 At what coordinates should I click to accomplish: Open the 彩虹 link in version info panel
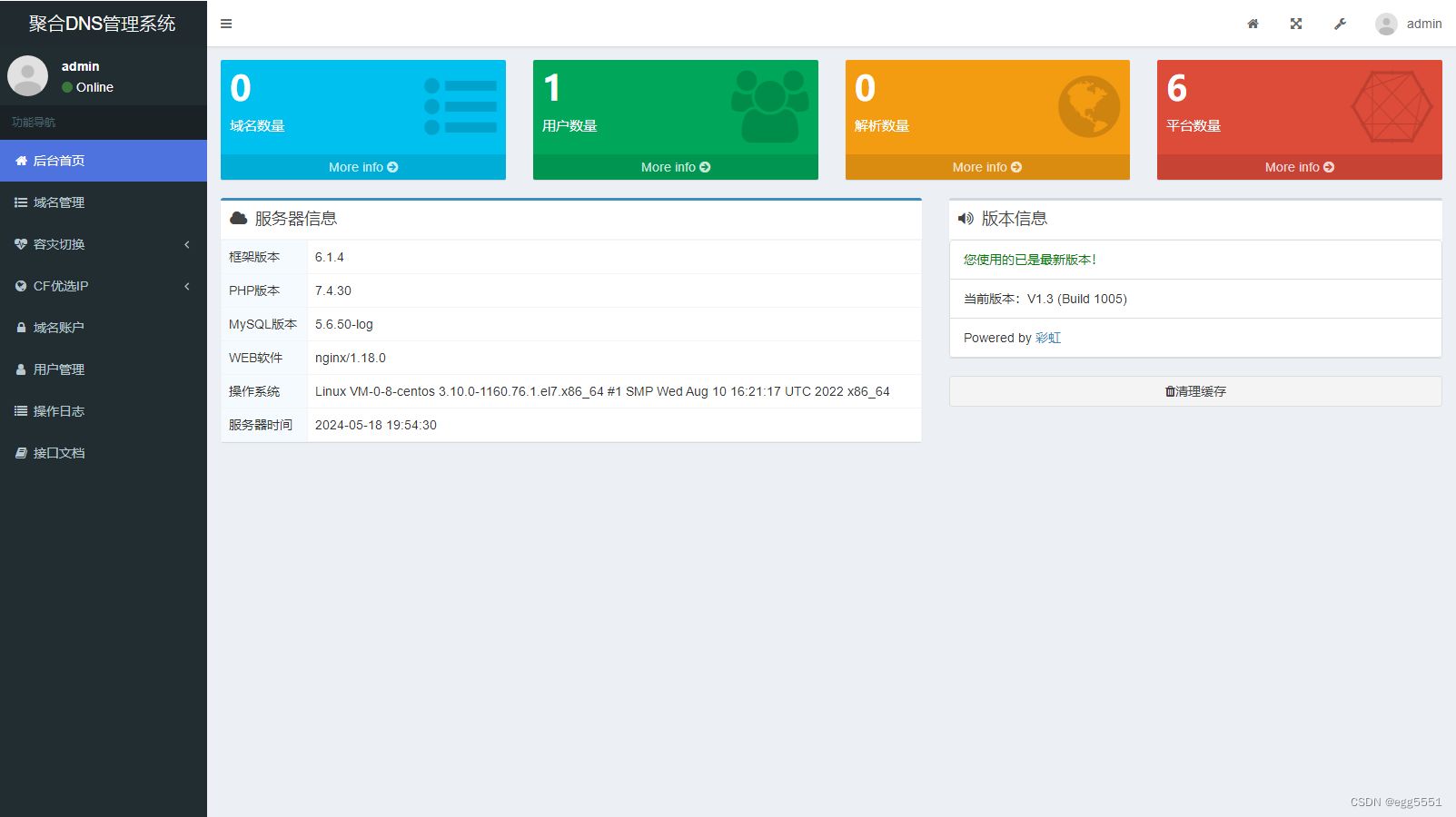(1048, 337)
